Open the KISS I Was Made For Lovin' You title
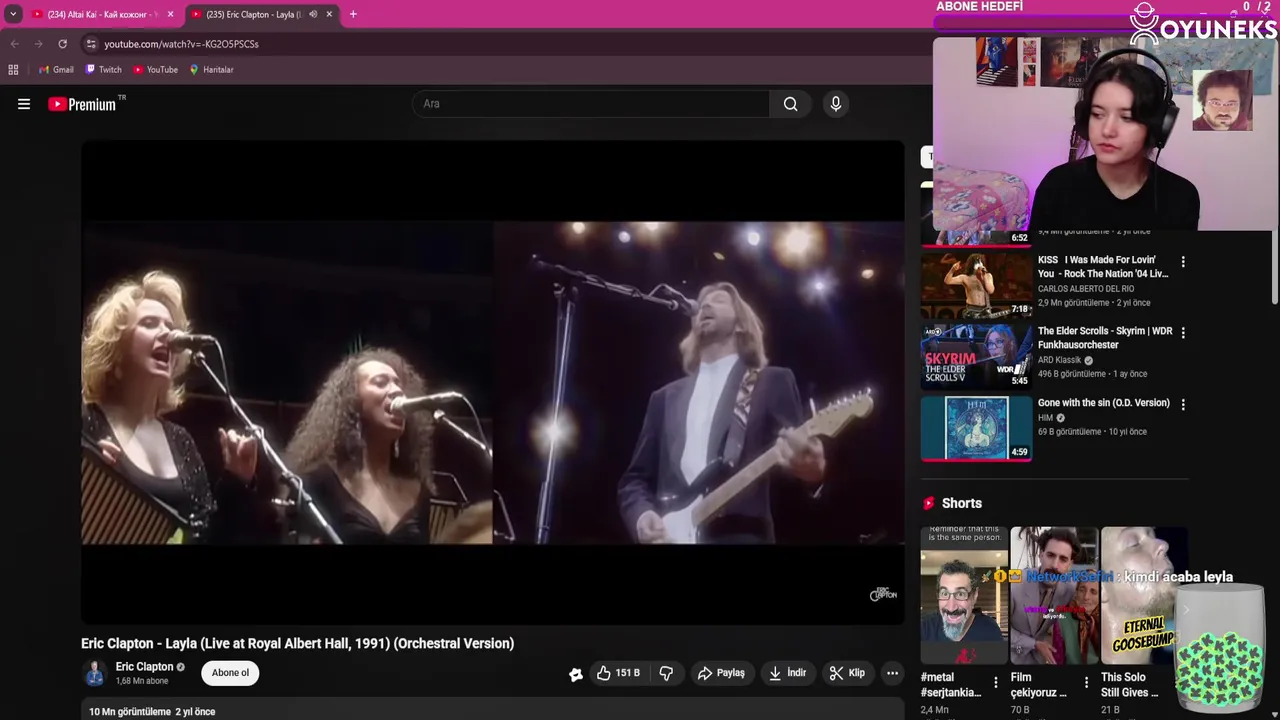1280x720 pixels. click(1103, 267)
